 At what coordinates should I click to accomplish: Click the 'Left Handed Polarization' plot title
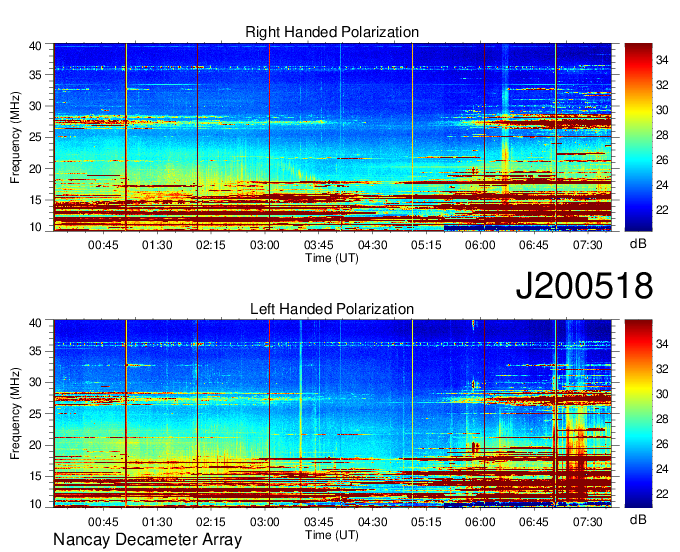[332, 309]
